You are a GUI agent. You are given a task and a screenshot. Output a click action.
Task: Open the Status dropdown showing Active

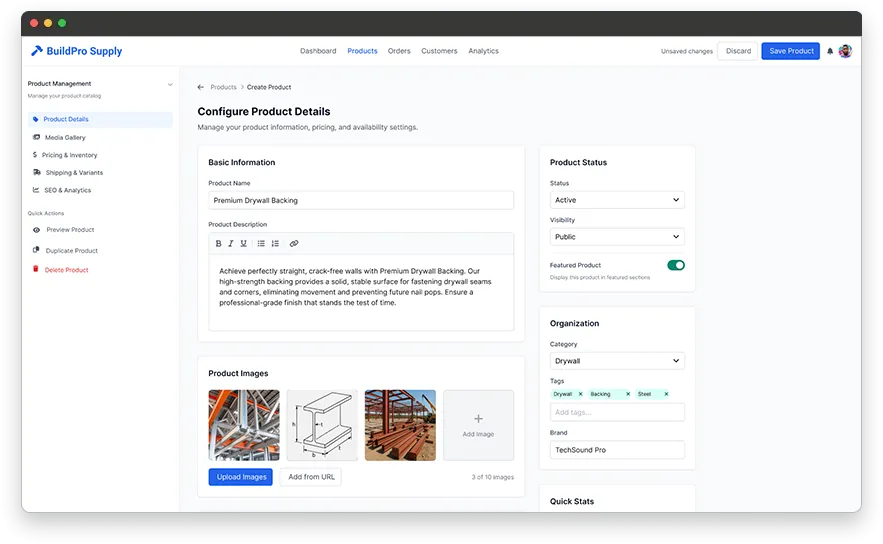tap(617, 200)
